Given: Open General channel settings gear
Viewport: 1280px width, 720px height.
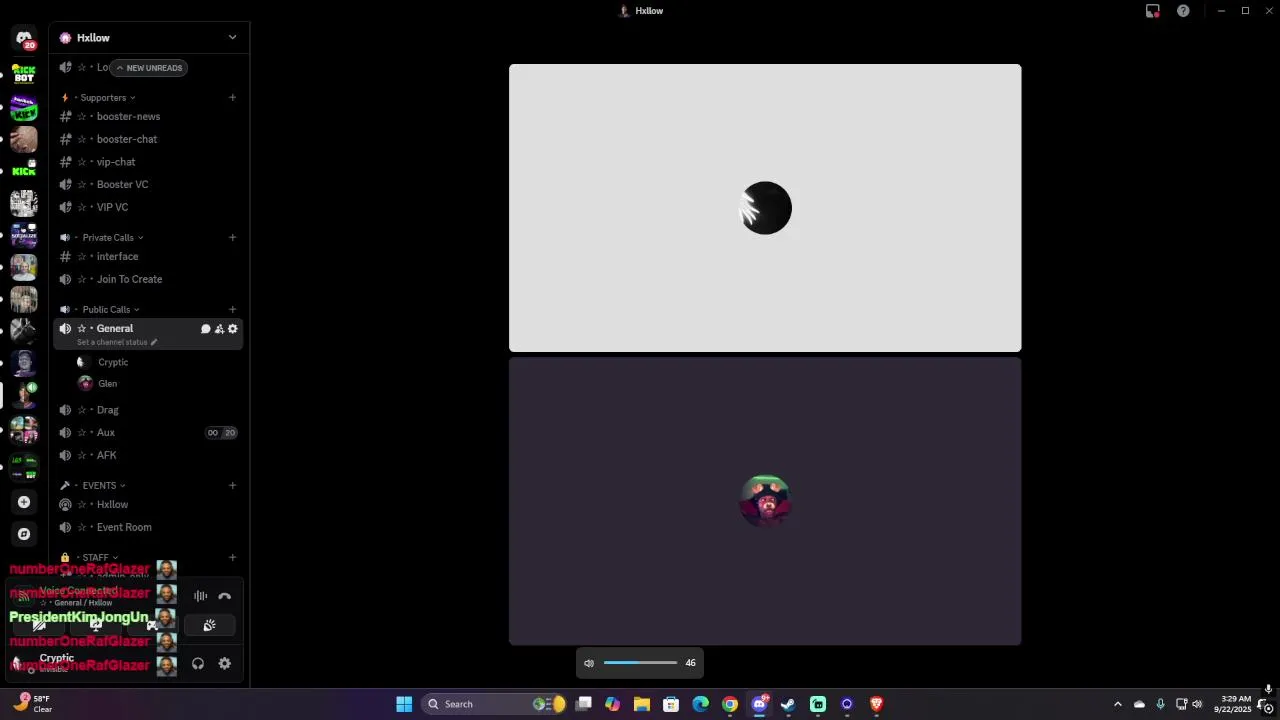Looking at the screenshot, I should coord(233,329).
